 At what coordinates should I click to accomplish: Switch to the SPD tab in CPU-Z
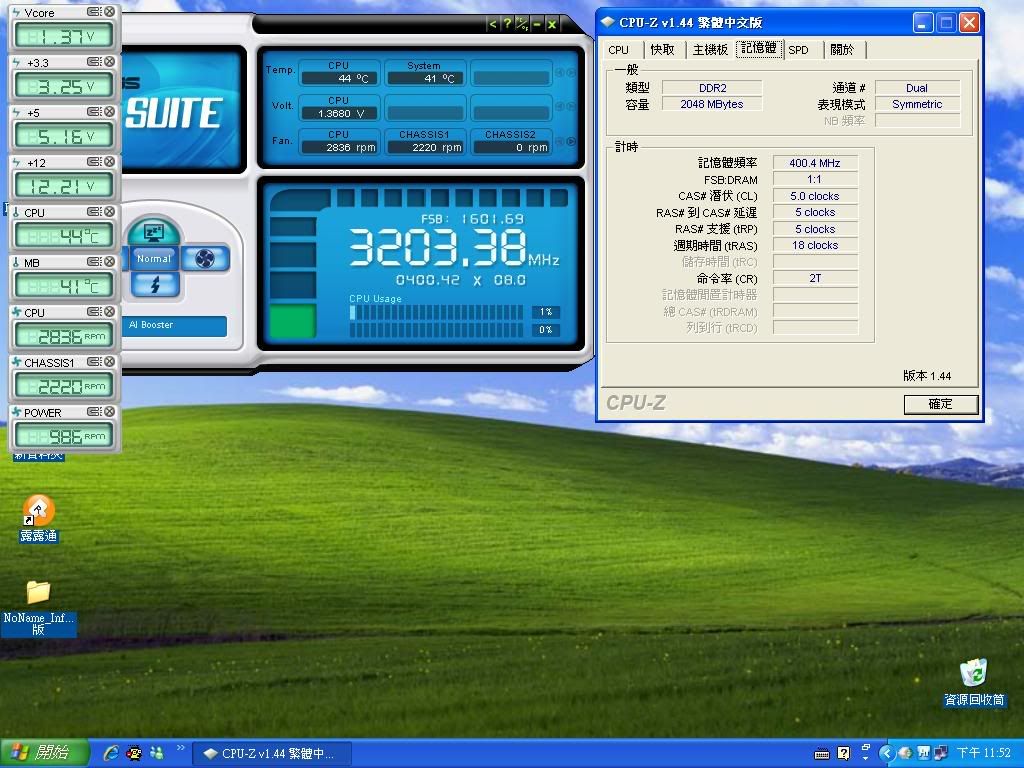(x=798, y=50)
